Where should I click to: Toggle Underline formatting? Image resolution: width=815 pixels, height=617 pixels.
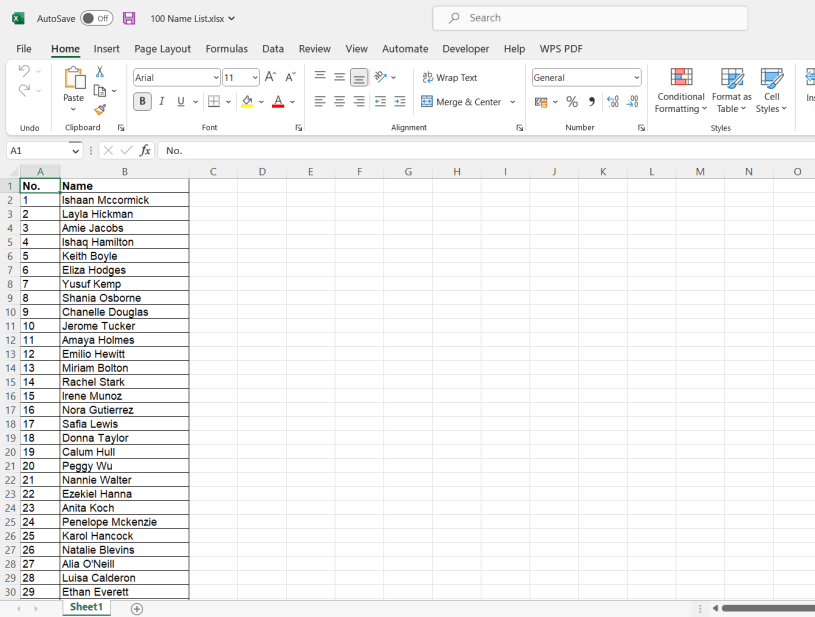180,101
